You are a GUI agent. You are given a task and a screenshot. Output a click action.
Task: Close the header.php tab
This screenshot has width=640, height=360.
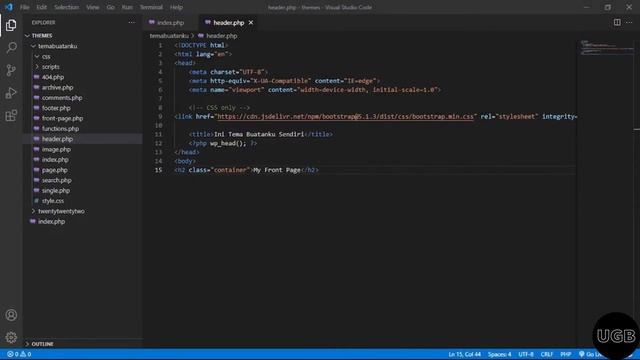pyautogui.click(x=251, y=22)
